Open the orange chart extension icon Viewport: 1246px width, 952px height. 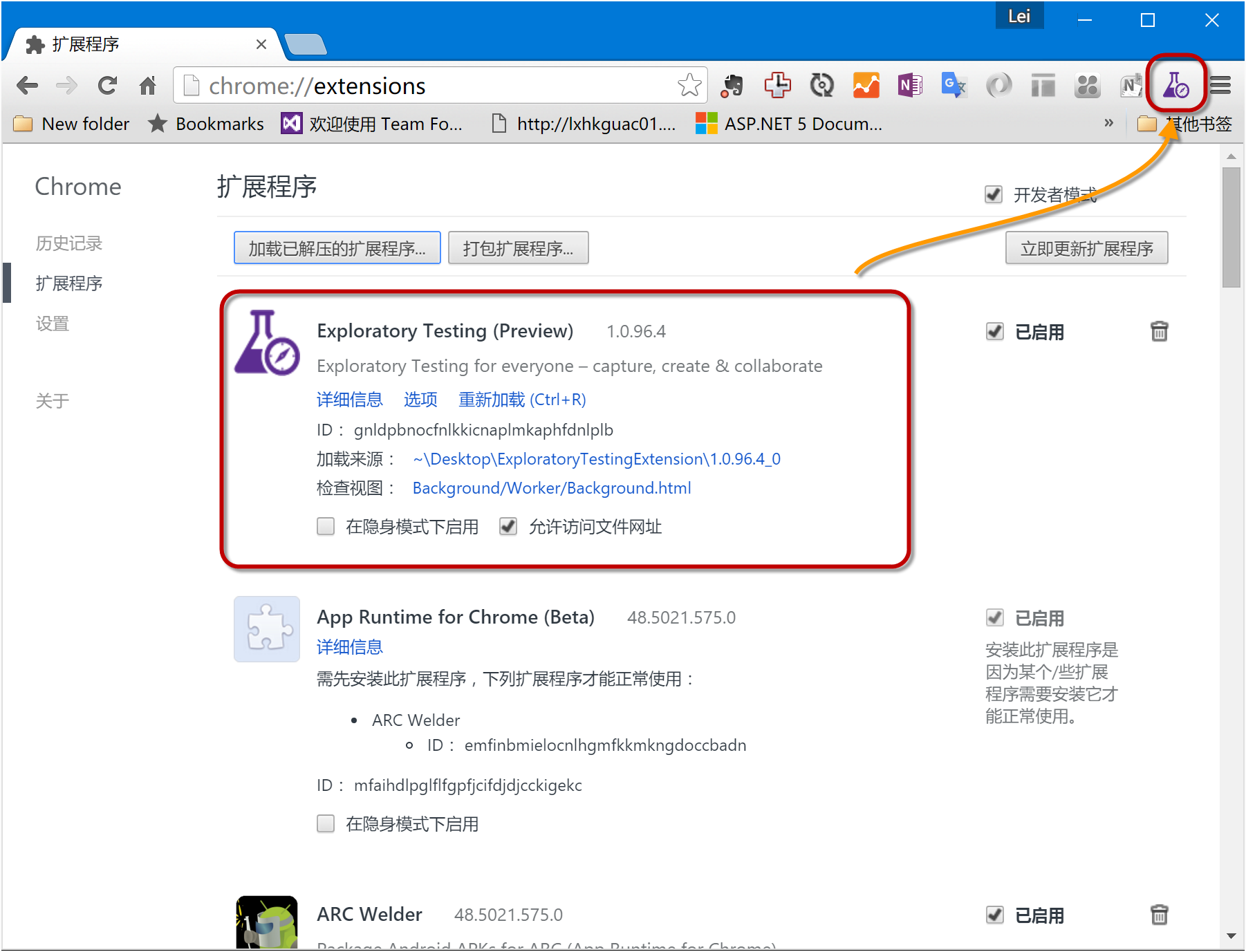click(x=866, y=86)
